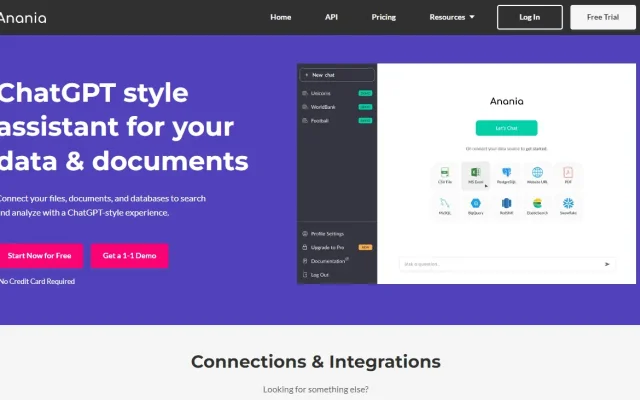Click the Football chat icon
Screen dimensions: 640x400
pos(304,120)
